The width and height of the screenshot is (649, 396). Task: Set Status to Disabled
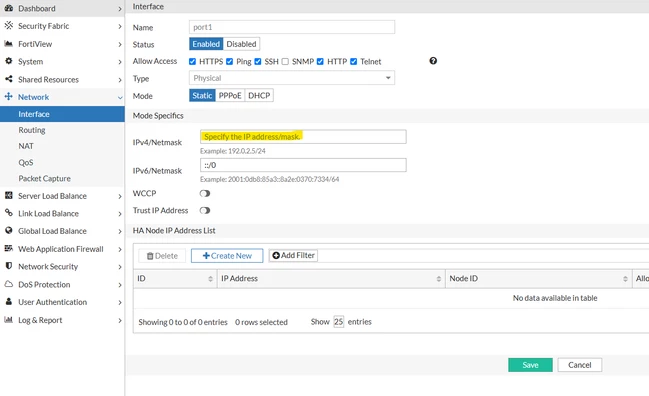coord(241,44)
